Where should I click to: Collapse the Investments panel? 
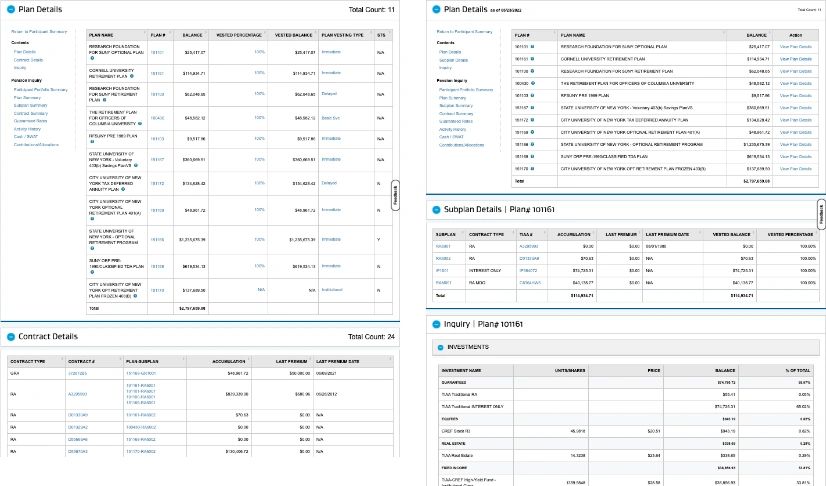(440, 348)
